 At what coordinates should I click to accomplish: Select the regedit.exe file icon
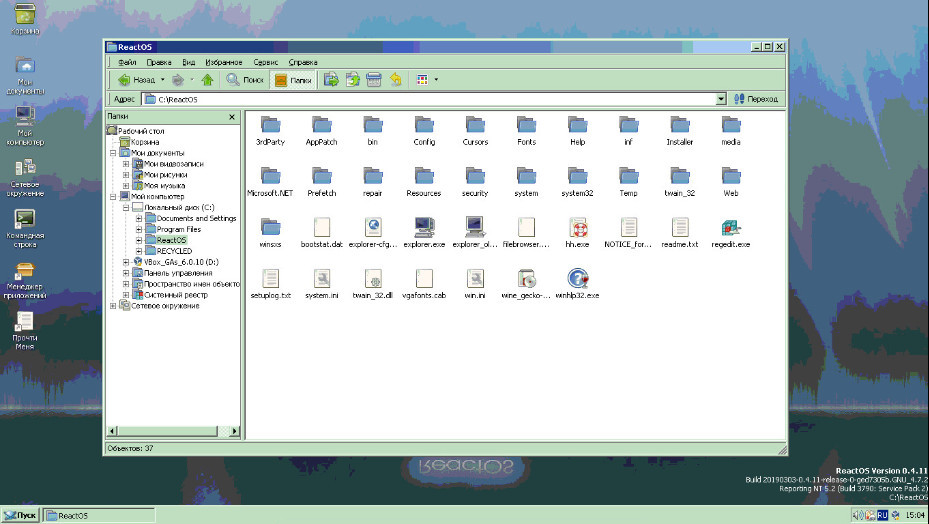pos(731,226)
